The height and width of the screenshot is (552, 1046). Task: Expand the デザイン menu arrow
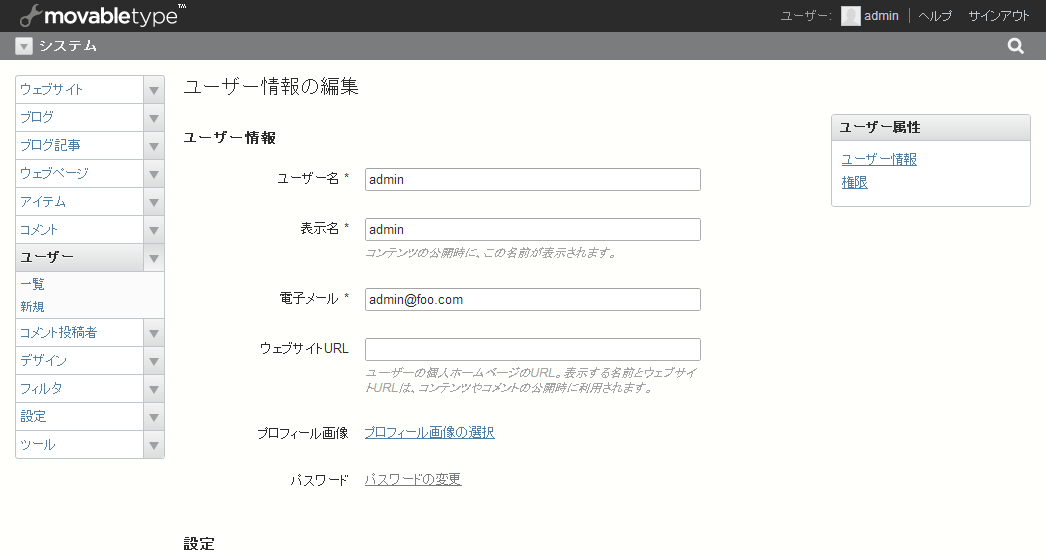(x=153, y=361)
